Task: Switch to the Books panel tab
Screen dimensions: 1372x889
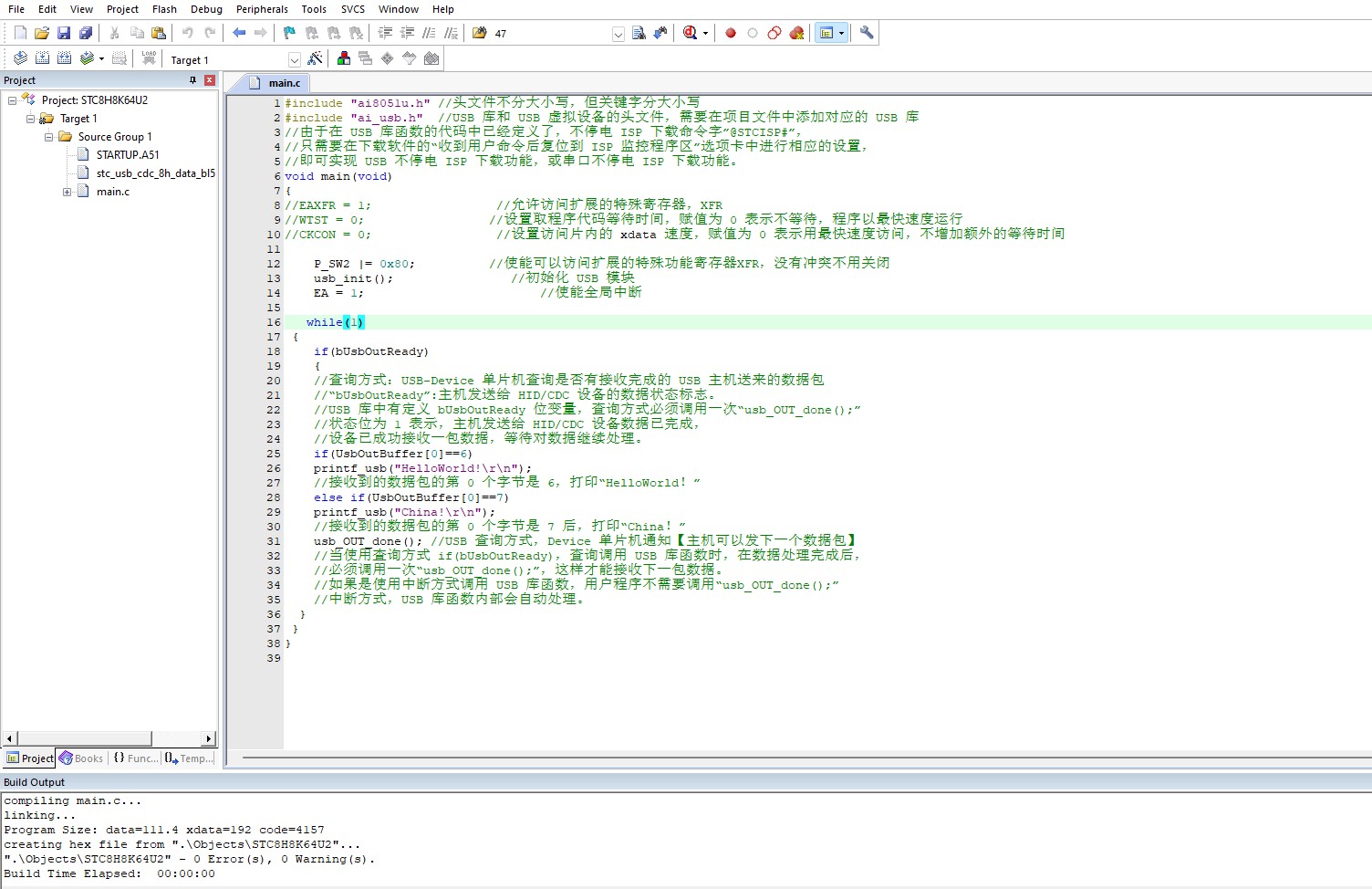Action: 82,758
